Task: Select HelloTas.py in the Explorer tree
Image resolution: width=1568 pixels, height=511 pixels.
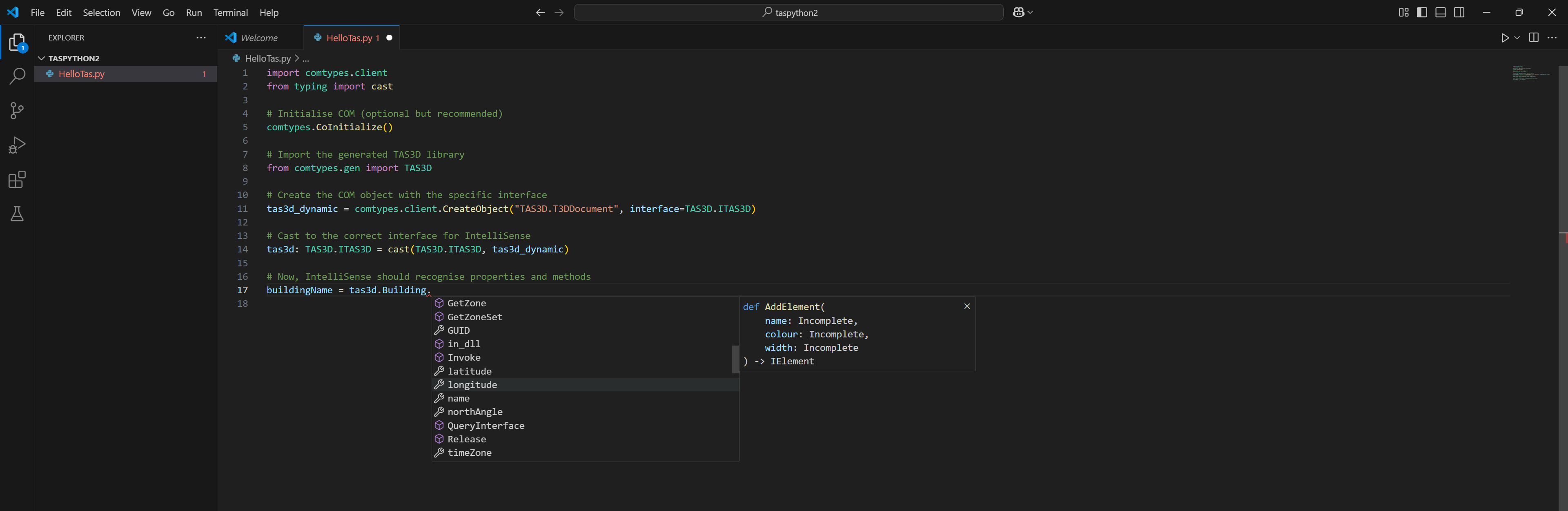Action: pyautogui.click(x=126, y=74)
